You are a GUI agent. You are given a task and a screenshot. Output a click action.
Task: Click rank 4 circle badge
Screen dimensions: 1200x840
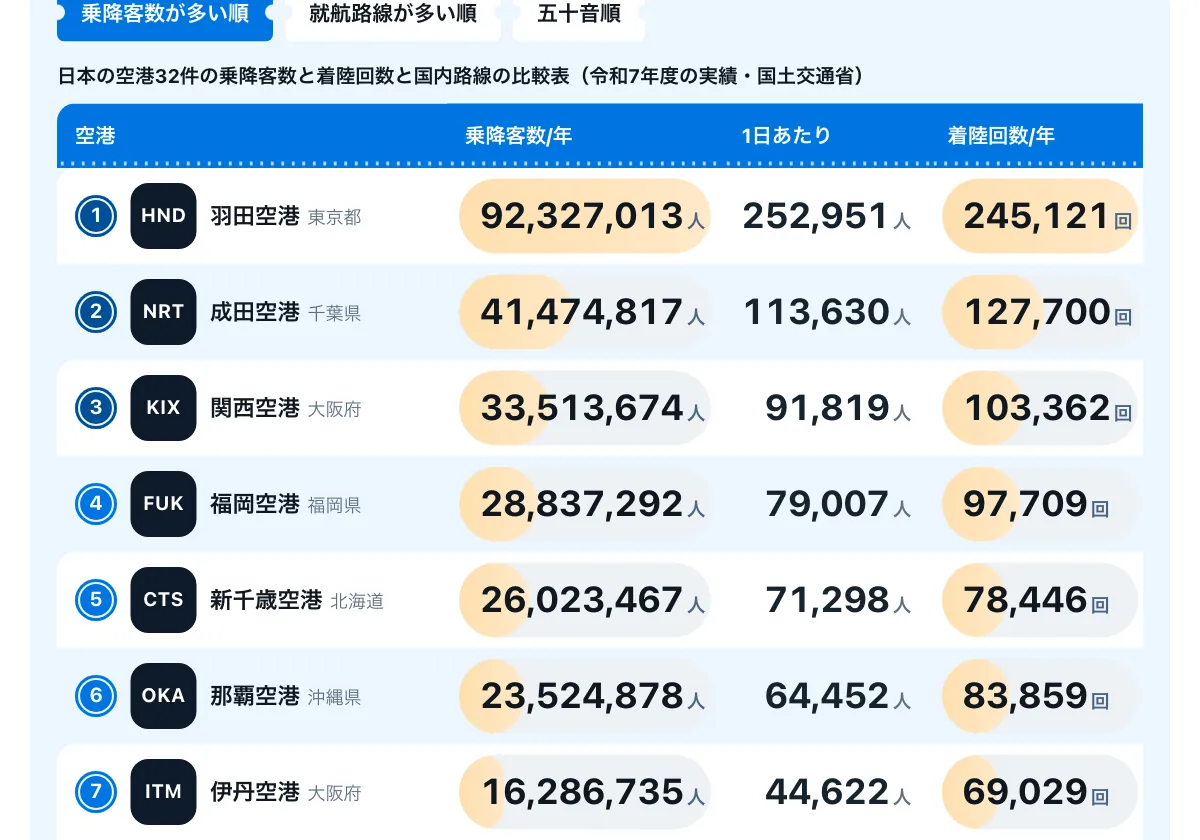[96, 504]
